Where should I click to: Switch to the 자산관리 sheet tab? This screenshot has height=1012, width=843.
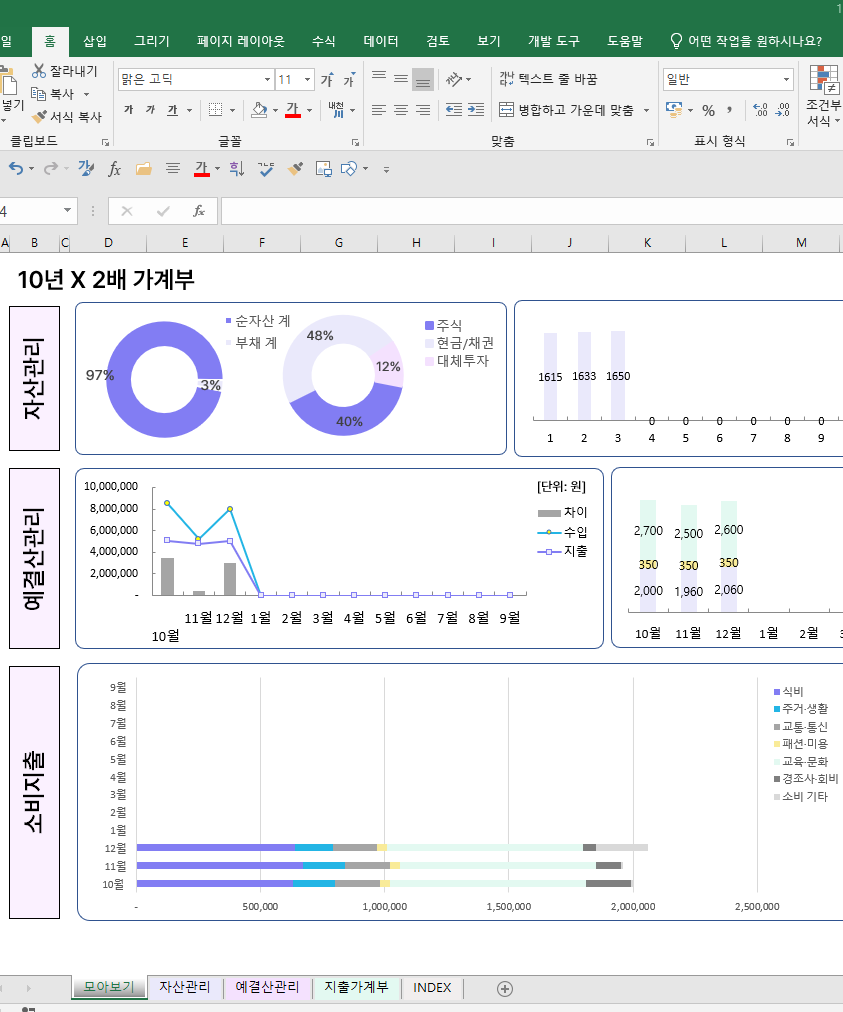coord(185,987)
